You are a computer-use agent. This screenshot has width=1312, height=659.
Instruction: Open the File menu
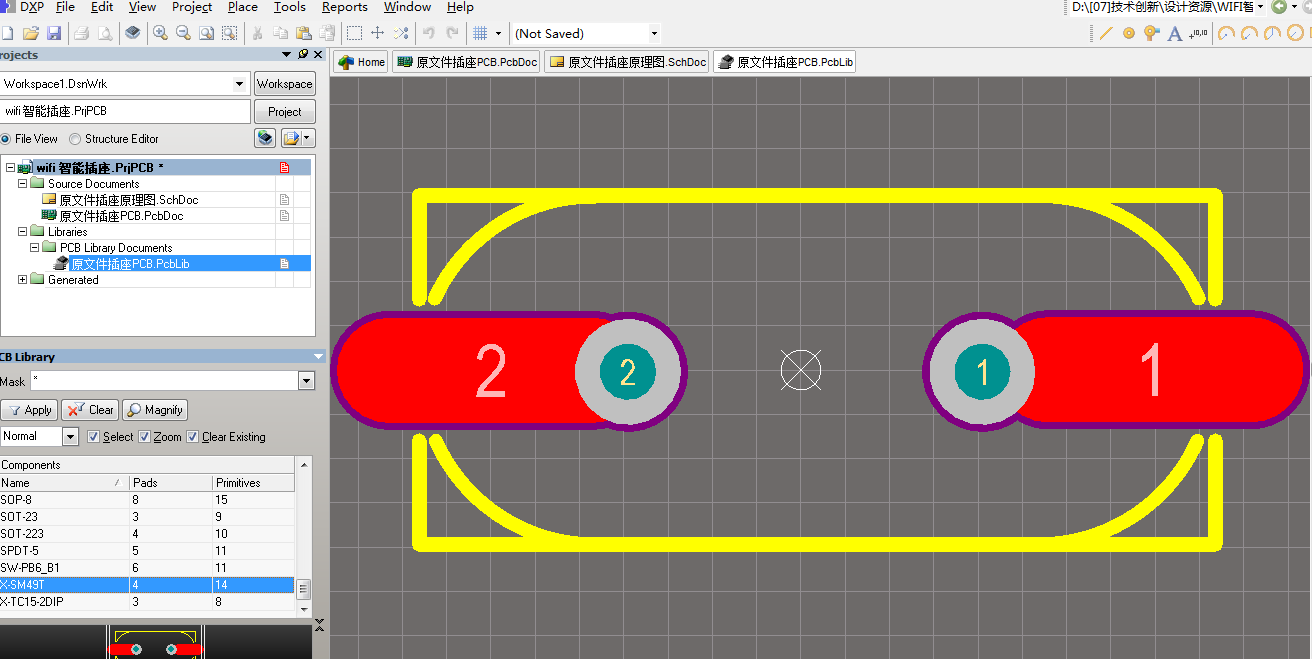tap(65, 7)
